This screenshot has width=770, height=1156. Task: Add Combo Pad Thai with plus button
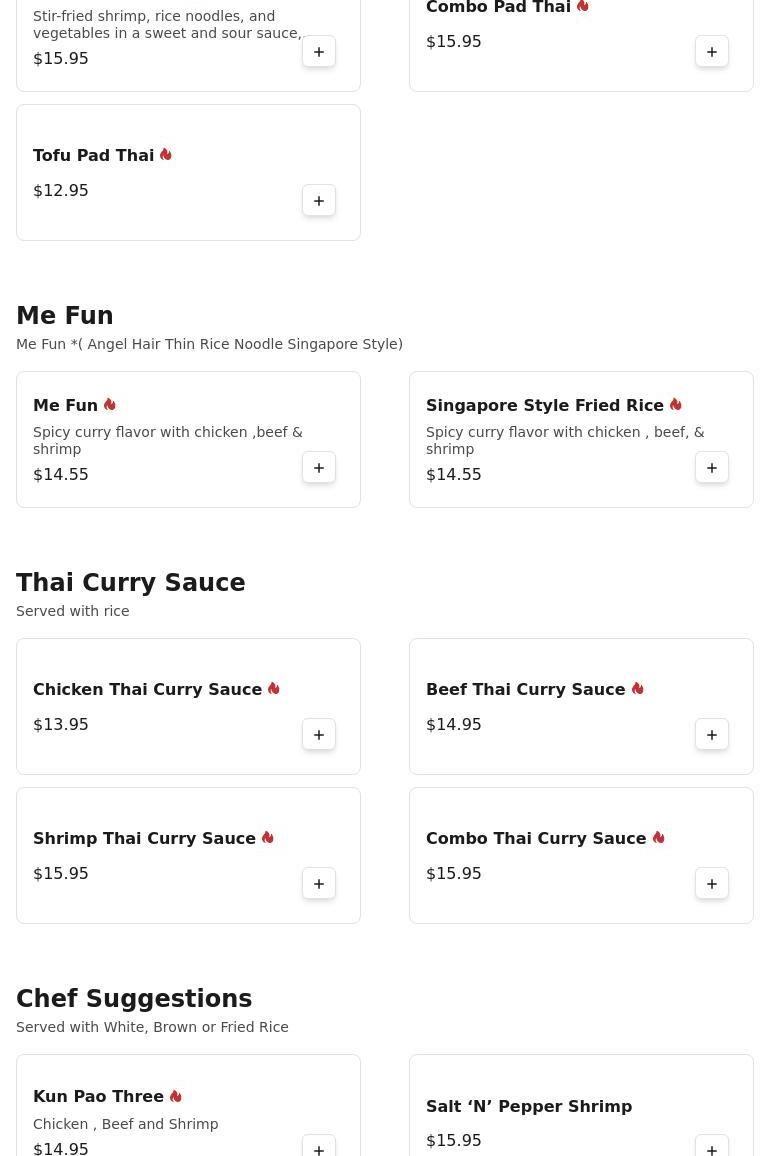pyautogui.click(x=712, y=52)
